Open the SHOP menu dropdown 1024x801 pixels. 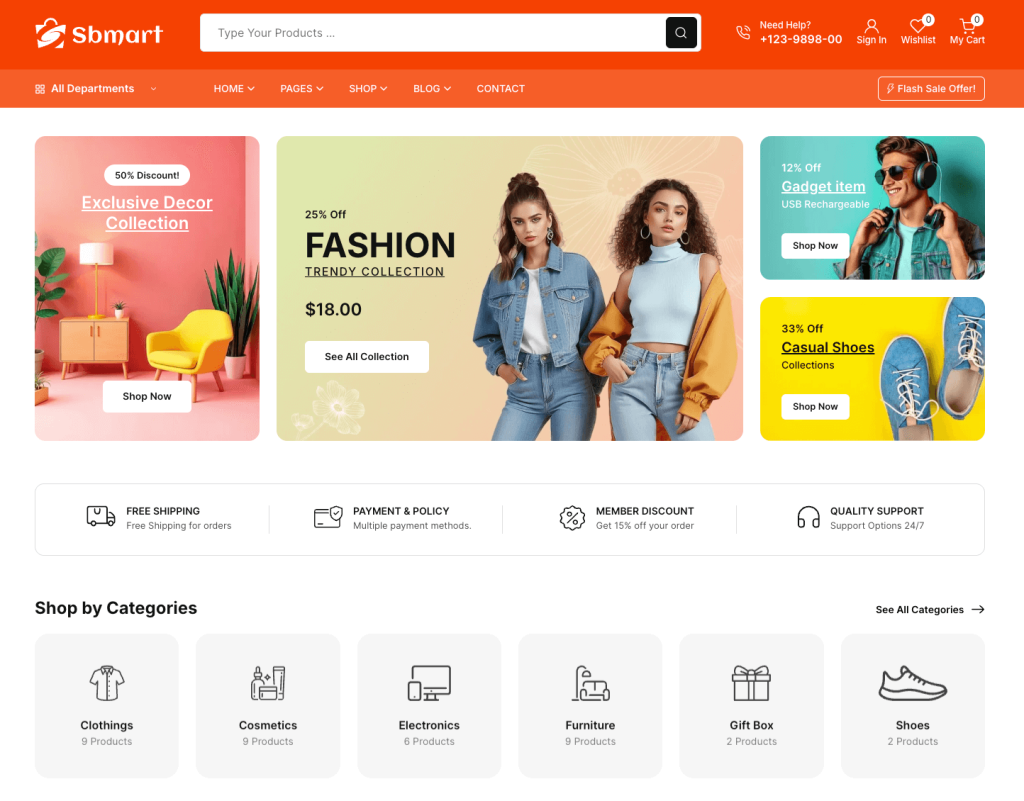(368, 89)
